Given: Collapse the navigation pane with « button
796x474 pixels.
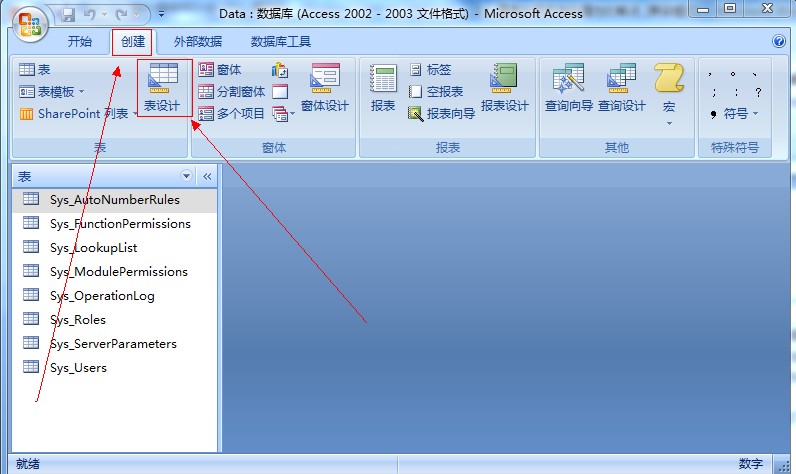Looking at the screenshot, I should coord(207,176).
